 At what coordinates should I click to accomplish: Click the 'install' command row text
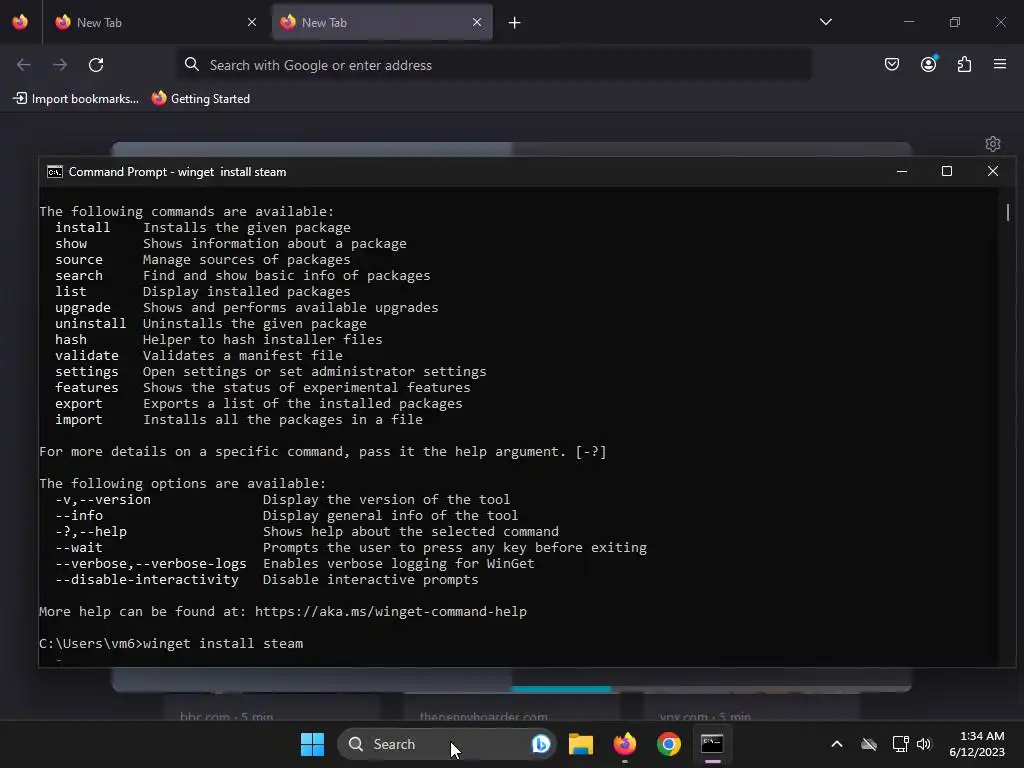(x=203, y=227)
